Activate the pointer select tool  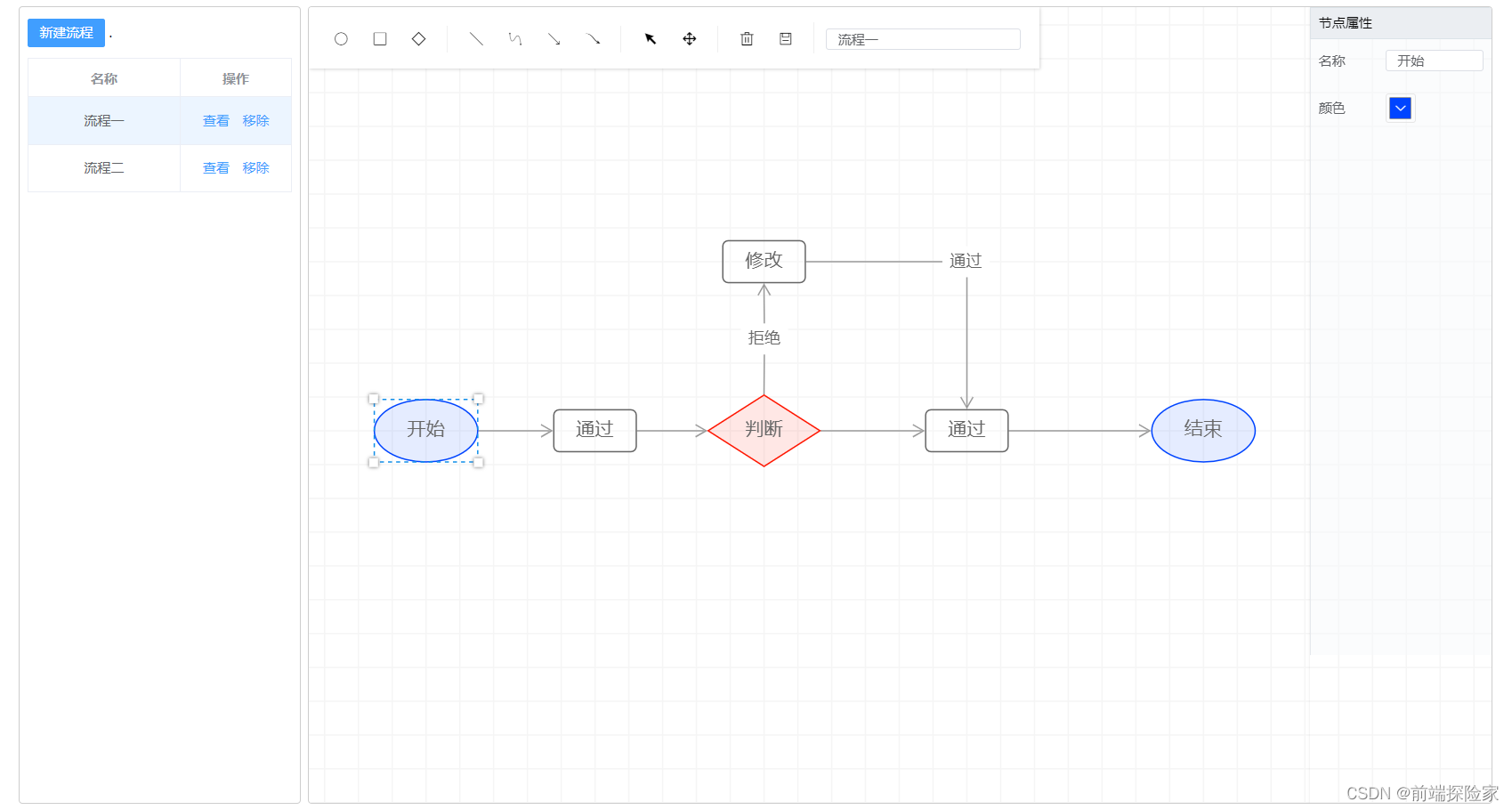(651, 39)
